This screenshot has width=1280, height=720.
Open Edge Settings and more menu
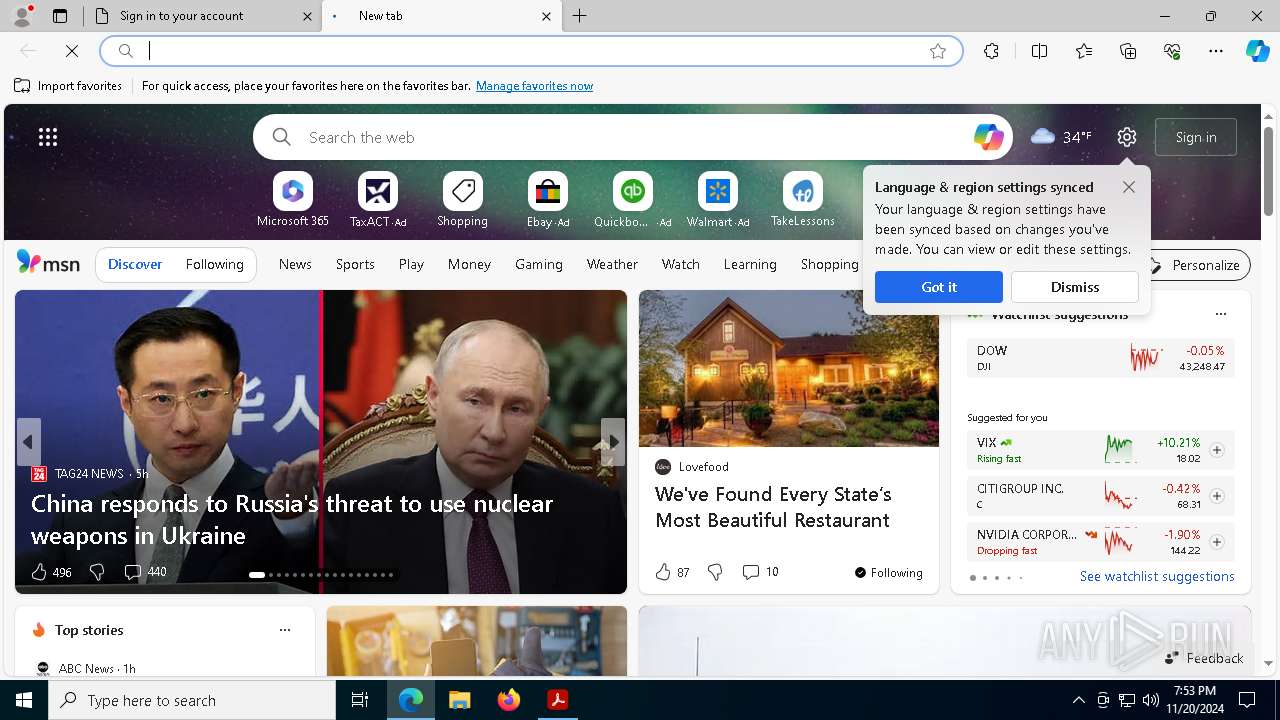1216,51
